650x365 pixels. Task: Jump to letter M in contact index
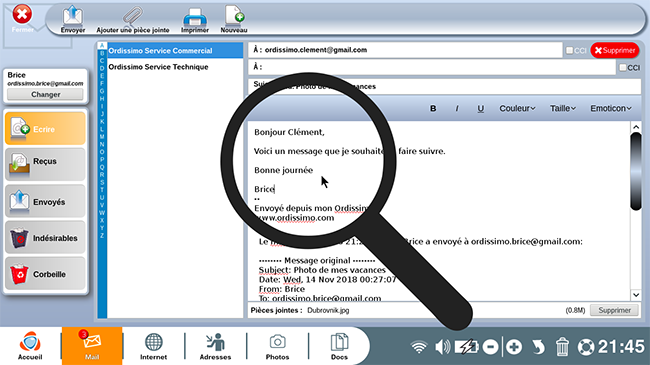(102, 136)
